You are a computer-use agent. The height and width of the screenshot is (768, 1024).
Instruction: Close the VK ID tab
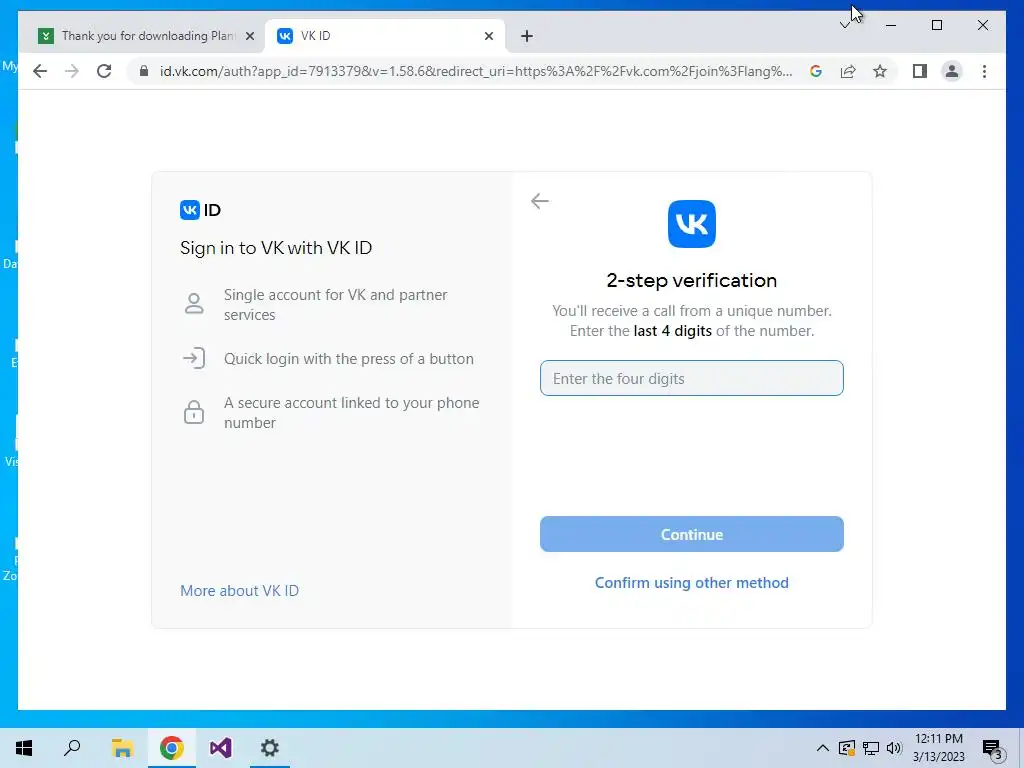[x=488, y=36]
